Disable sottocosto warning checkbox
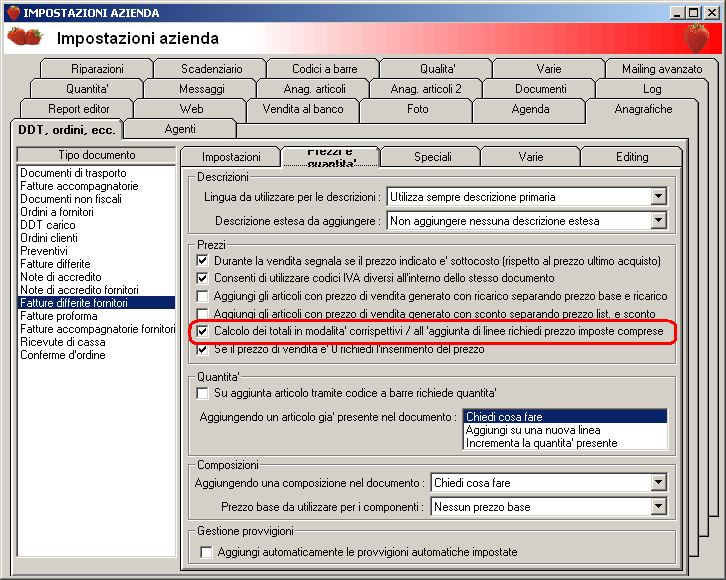Screen dimensions: 726x580 [202, 261]
